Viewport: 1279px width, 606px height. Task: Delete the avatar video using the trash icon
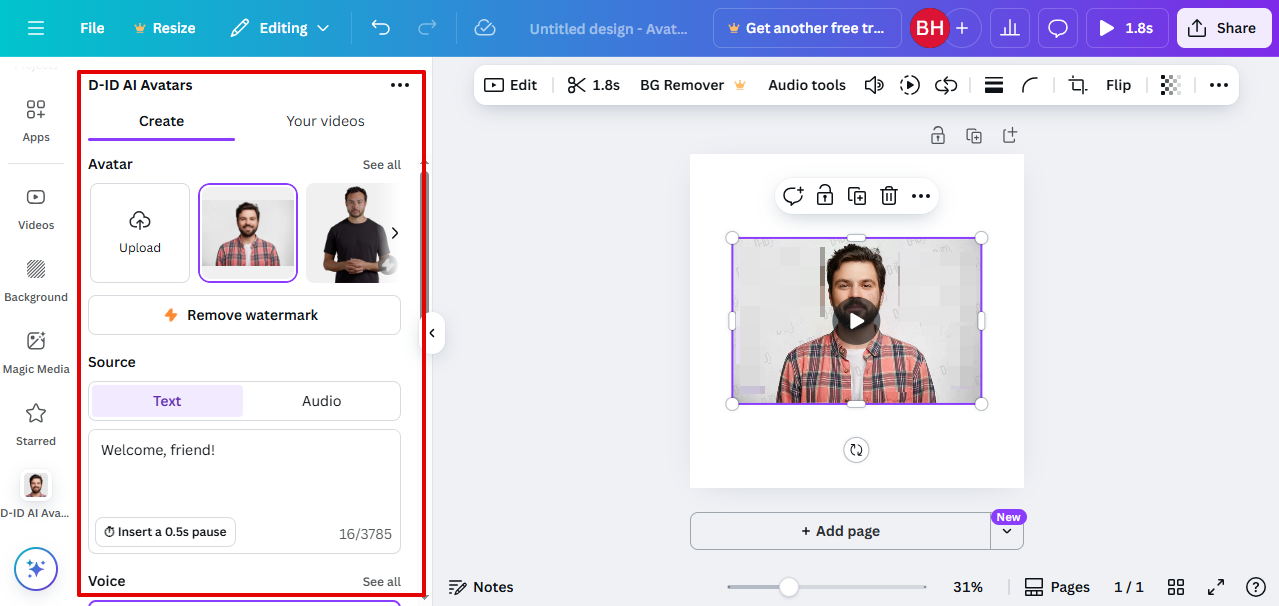pyautogui.click(x=888, y=195)
